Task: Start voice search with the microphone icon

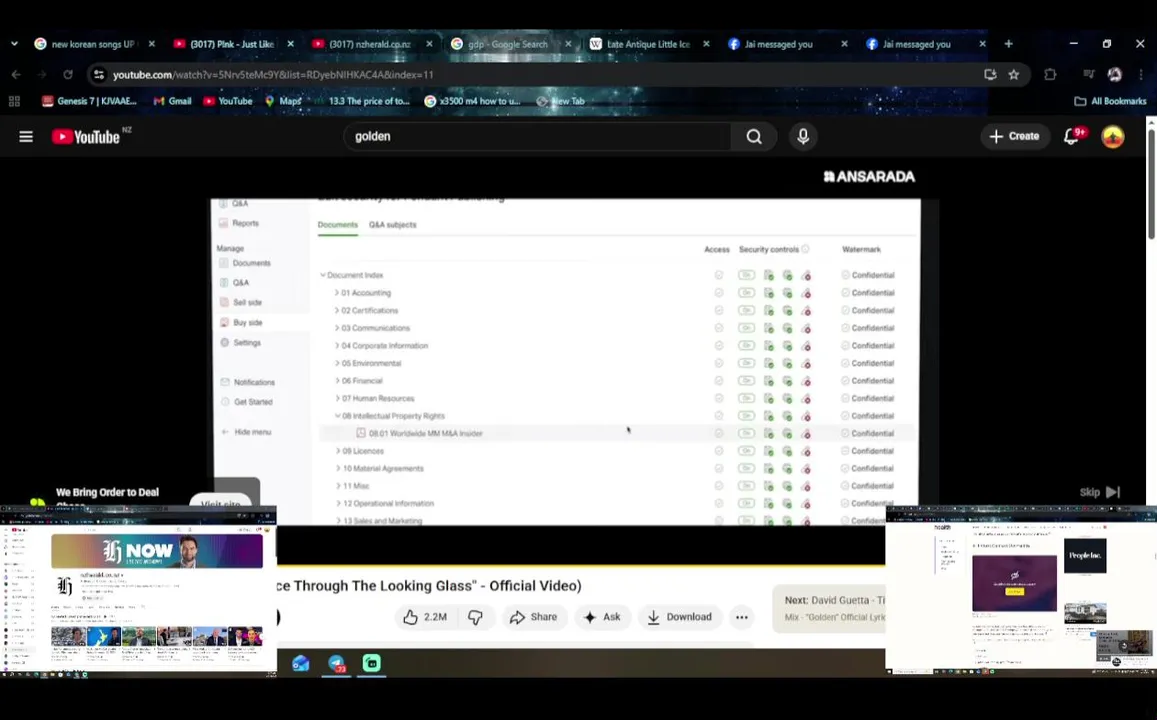Action: [x=803, y=136]
